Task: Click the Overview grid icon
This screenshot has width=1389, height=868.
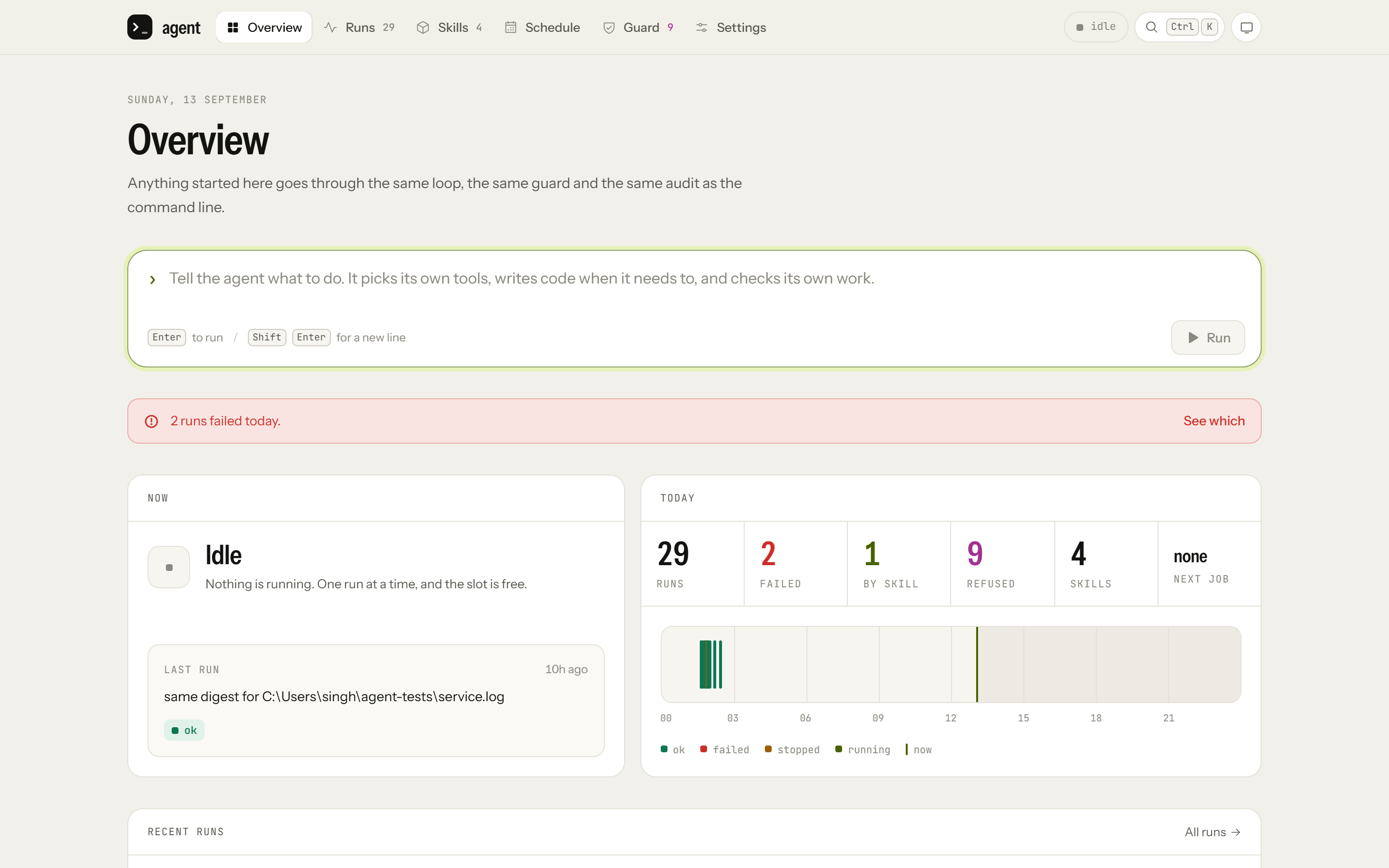Action: tap(232, 27)
